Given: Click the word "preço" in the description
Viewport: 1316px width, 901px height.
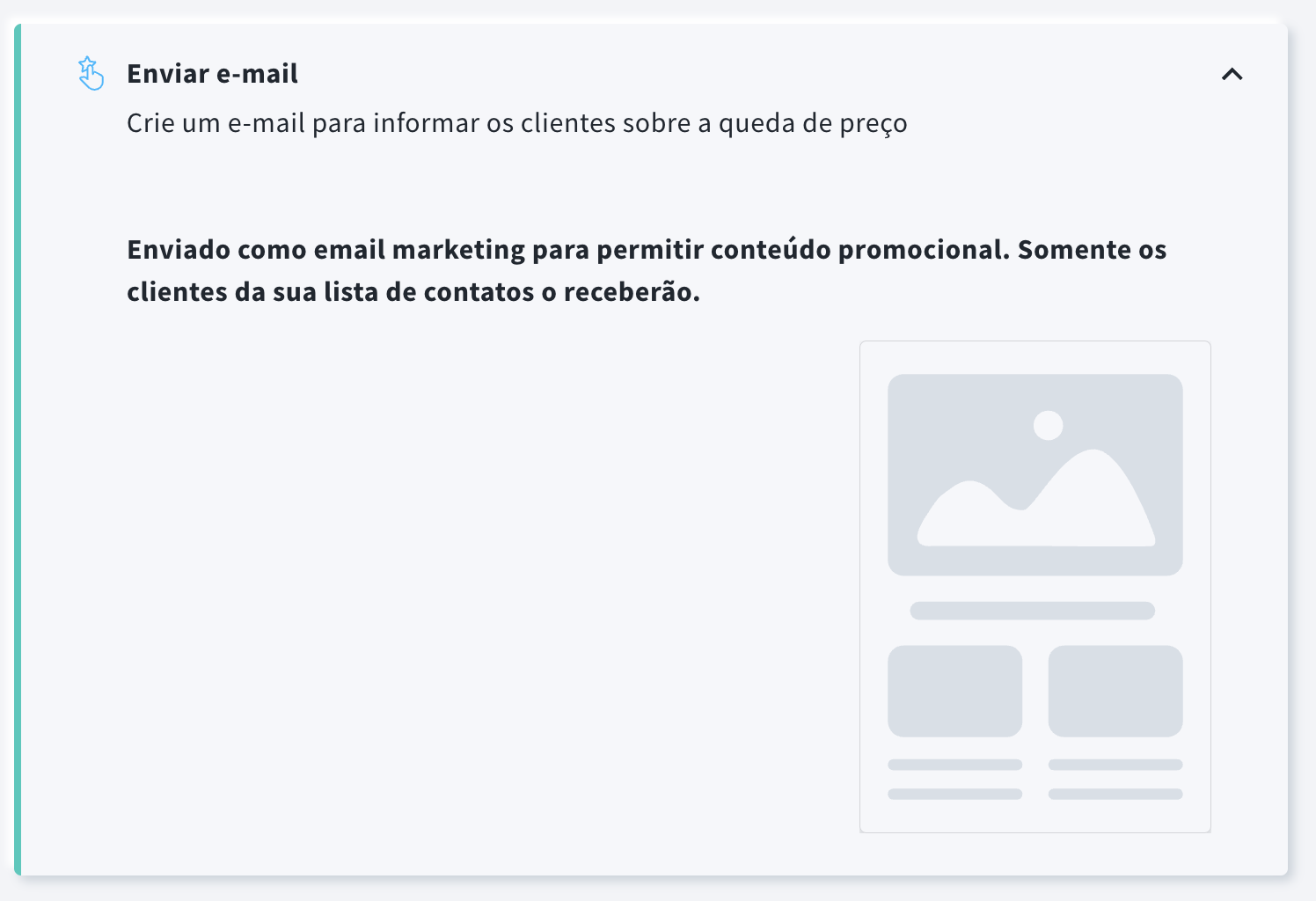Looking at the screenshot, I should 874,124.
